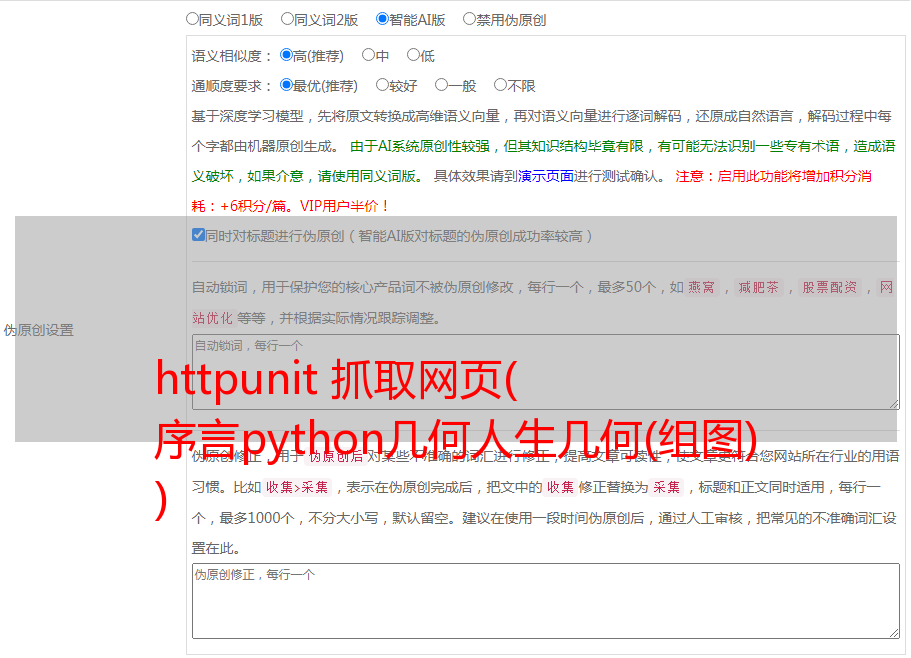
Task: Click the 伪原创设置 label
Action: (x=39, y=330)
